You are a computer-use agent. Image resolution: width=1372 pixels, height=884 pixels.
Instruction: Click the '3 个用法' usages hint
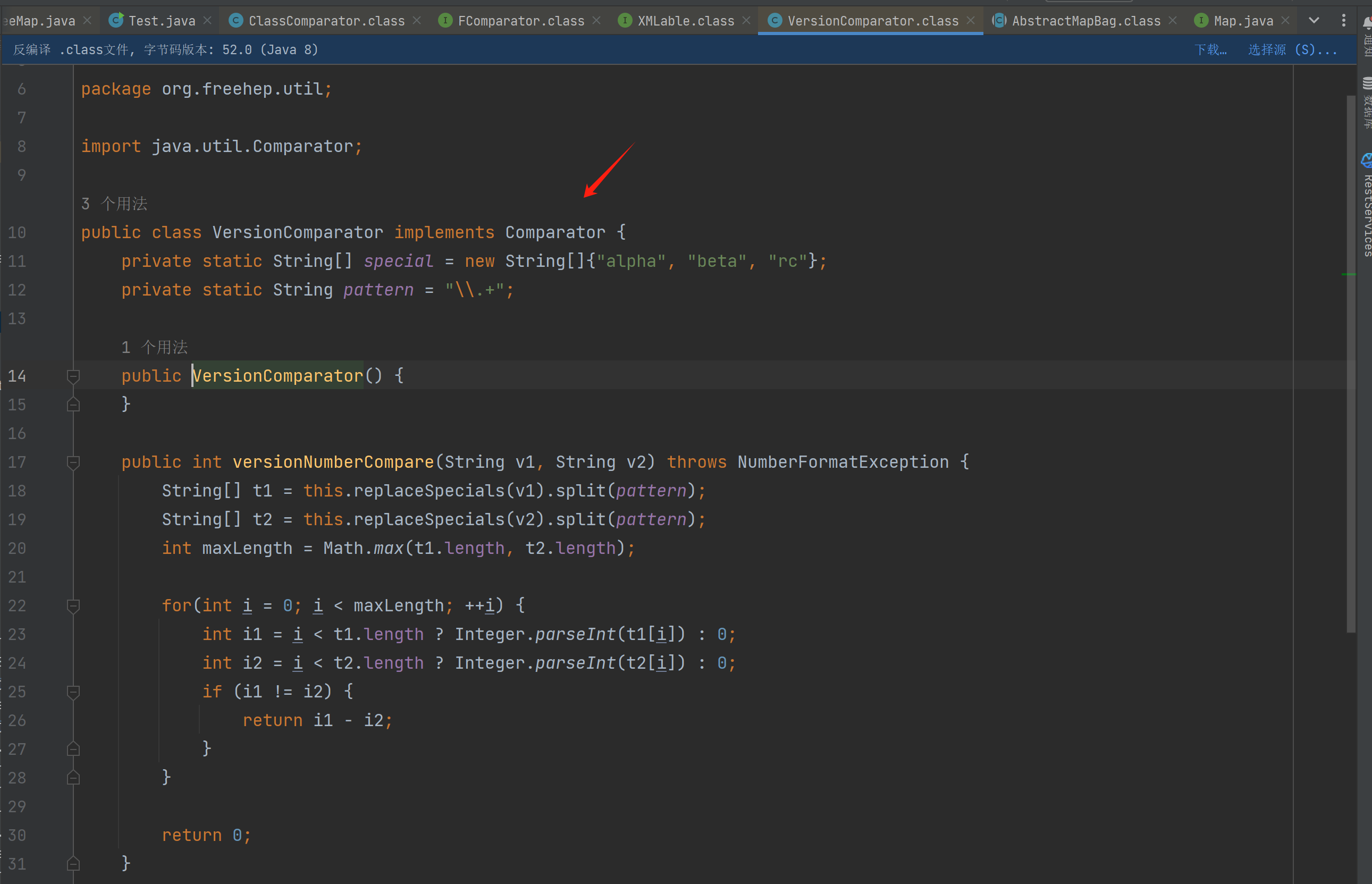(114, 204)
